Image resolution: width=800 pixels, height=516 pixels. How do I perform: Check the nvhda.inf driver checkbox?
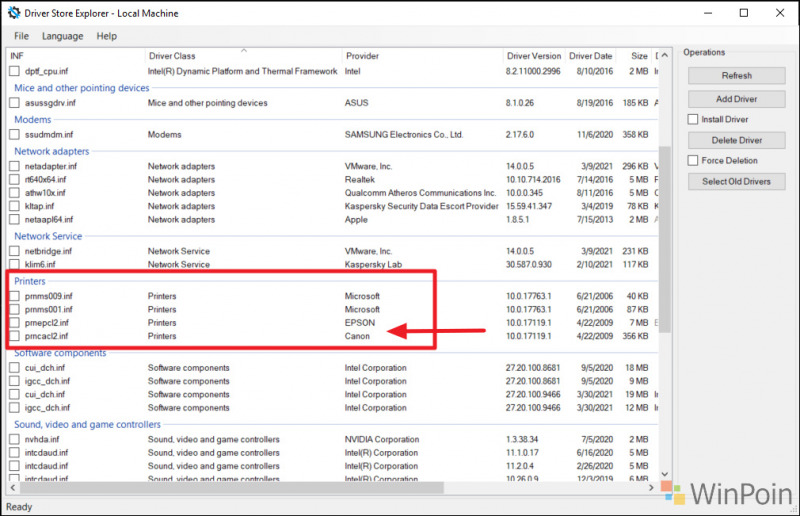coord(14,439)
